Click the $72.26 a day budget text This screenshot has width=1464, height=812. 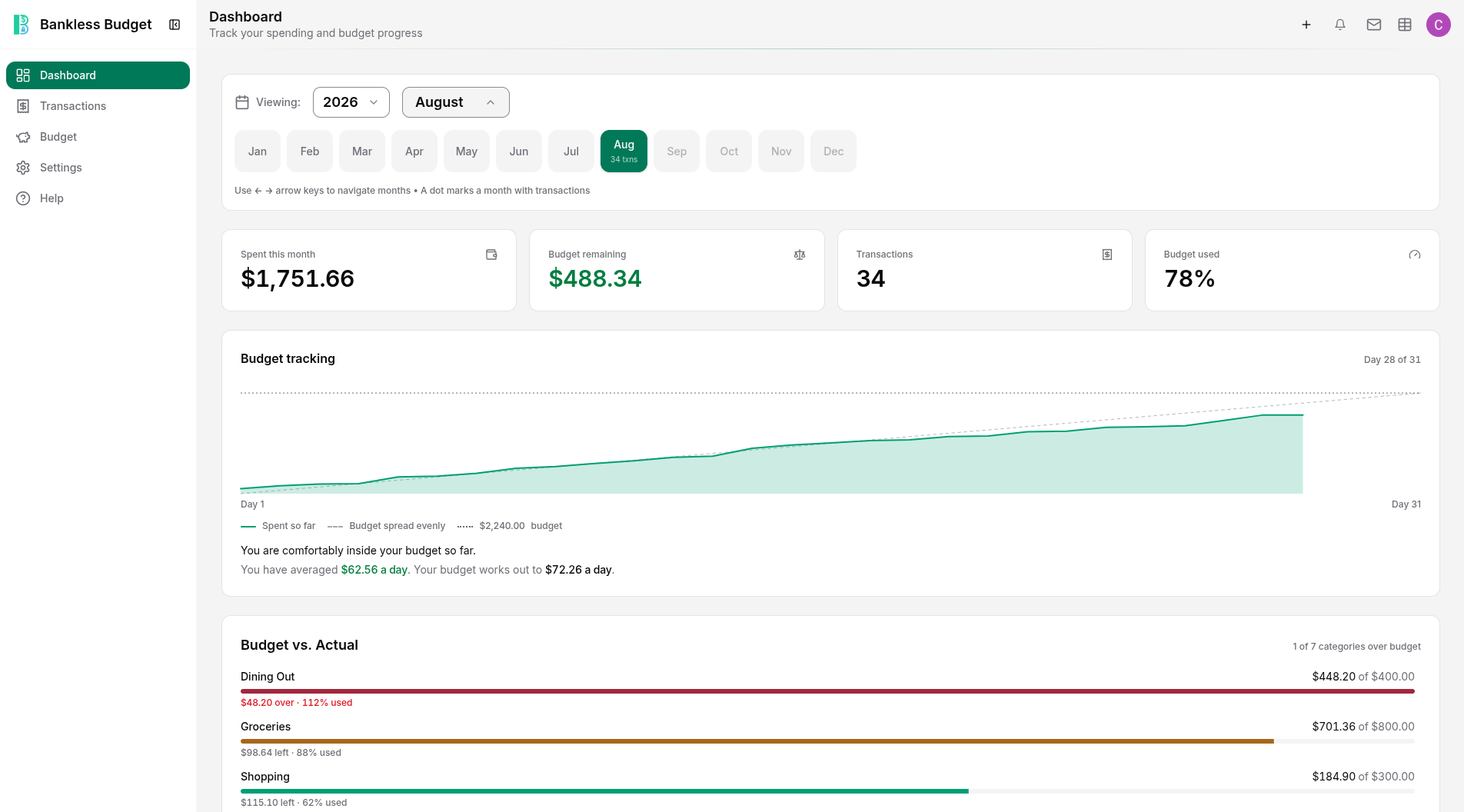pos(578,570)
